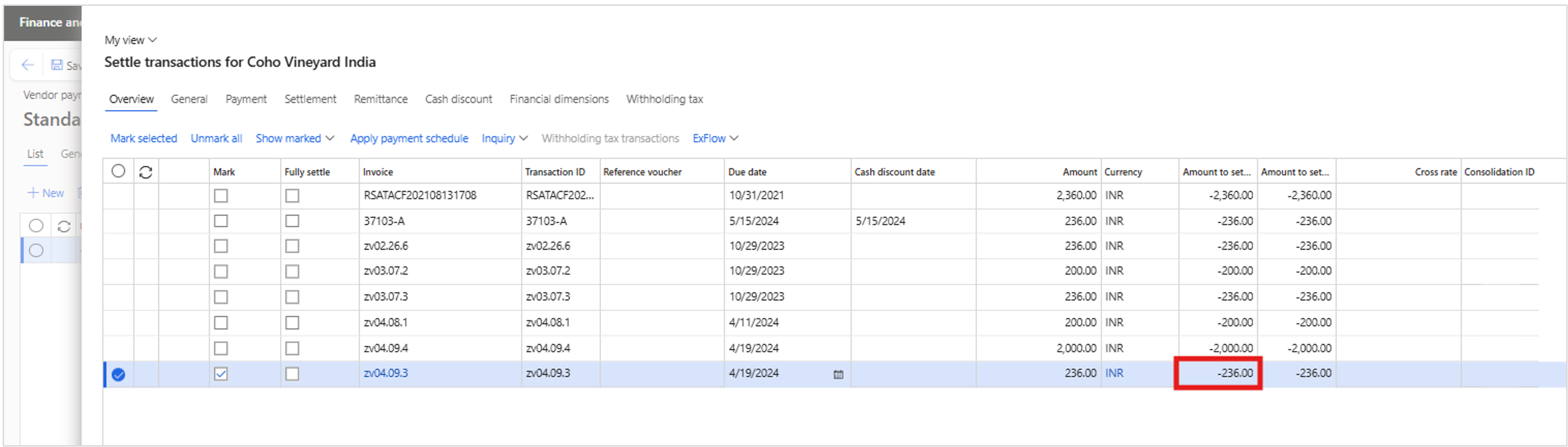Switch to the Remittance tab
This screenshot has height=447, width=1568.
[381, 99]
